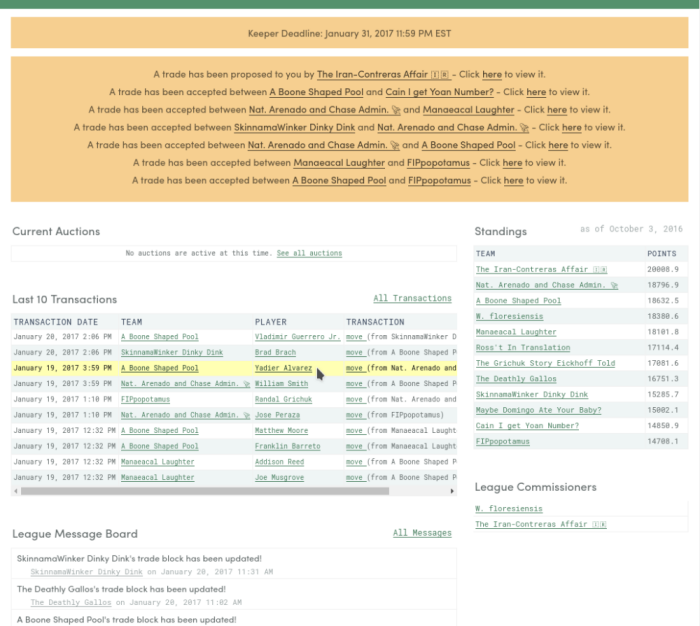Click the PLAYER column header

(x=271, y=322)
